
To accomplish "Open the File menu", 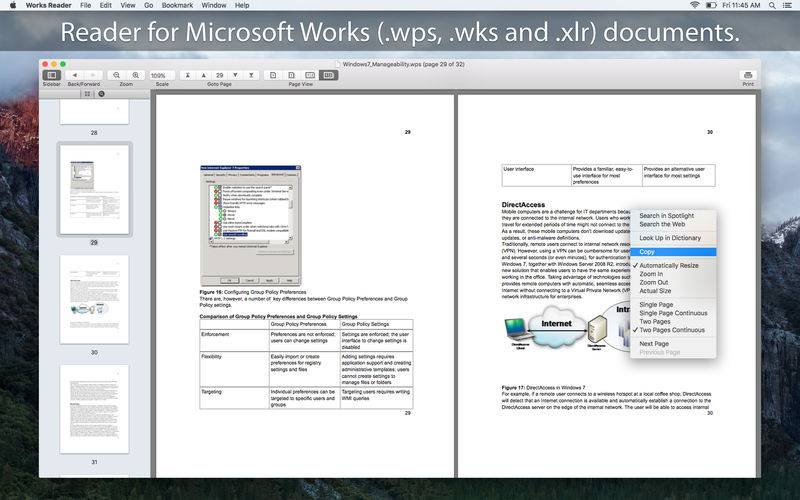I will [x=86, y=5].
